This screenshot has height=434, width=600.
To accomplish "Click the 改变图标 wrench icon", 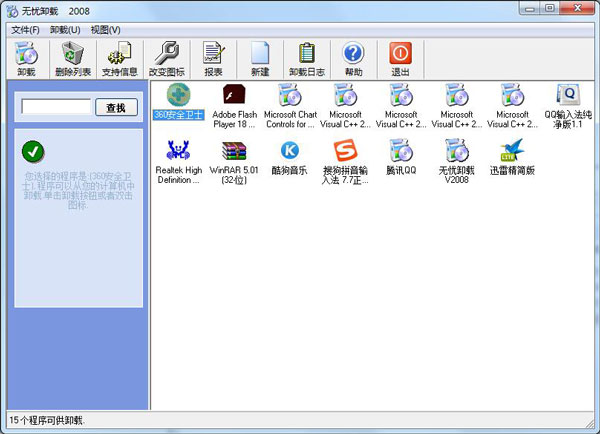I will (x=166, y=59).
